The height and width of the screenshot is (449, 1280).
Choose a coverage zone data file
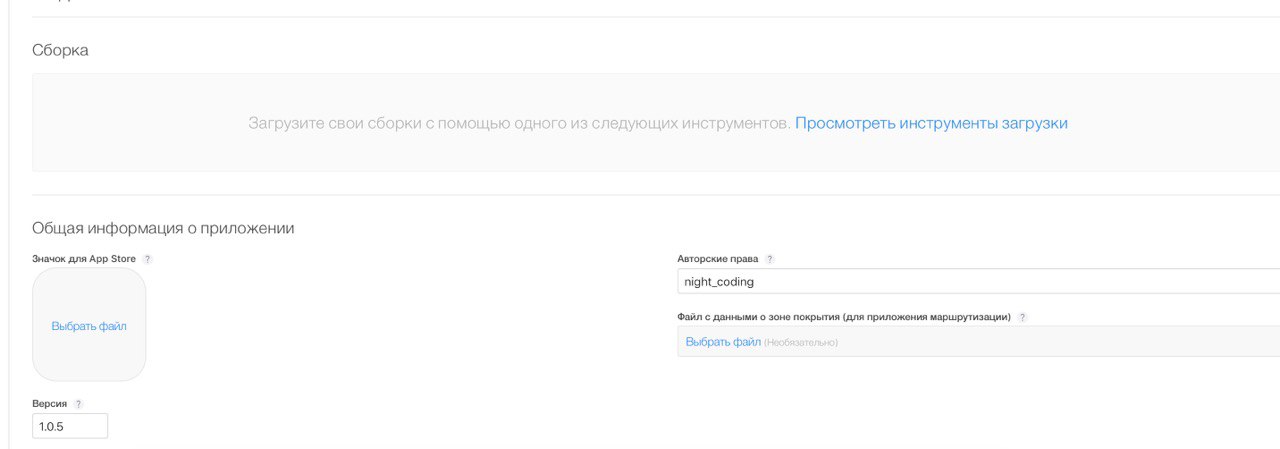tap(723, 342)
